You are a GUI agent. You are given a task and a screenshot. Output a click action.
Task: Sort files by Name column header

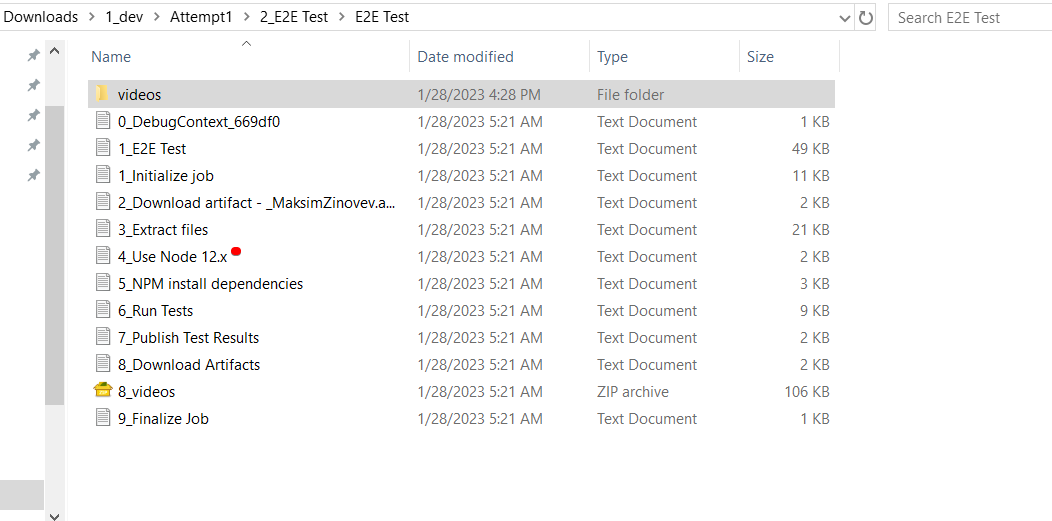(111, 57)
